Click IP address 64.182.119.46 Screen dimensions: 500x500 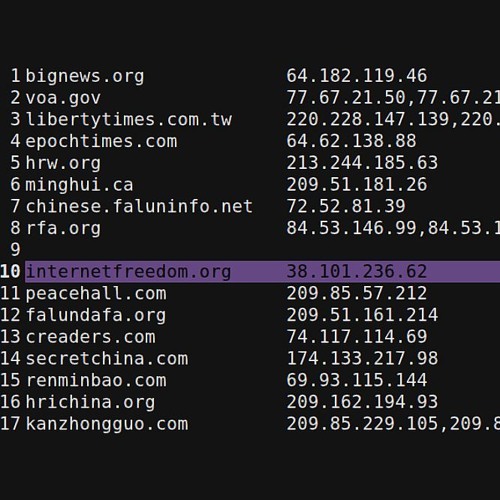point(357,76)
